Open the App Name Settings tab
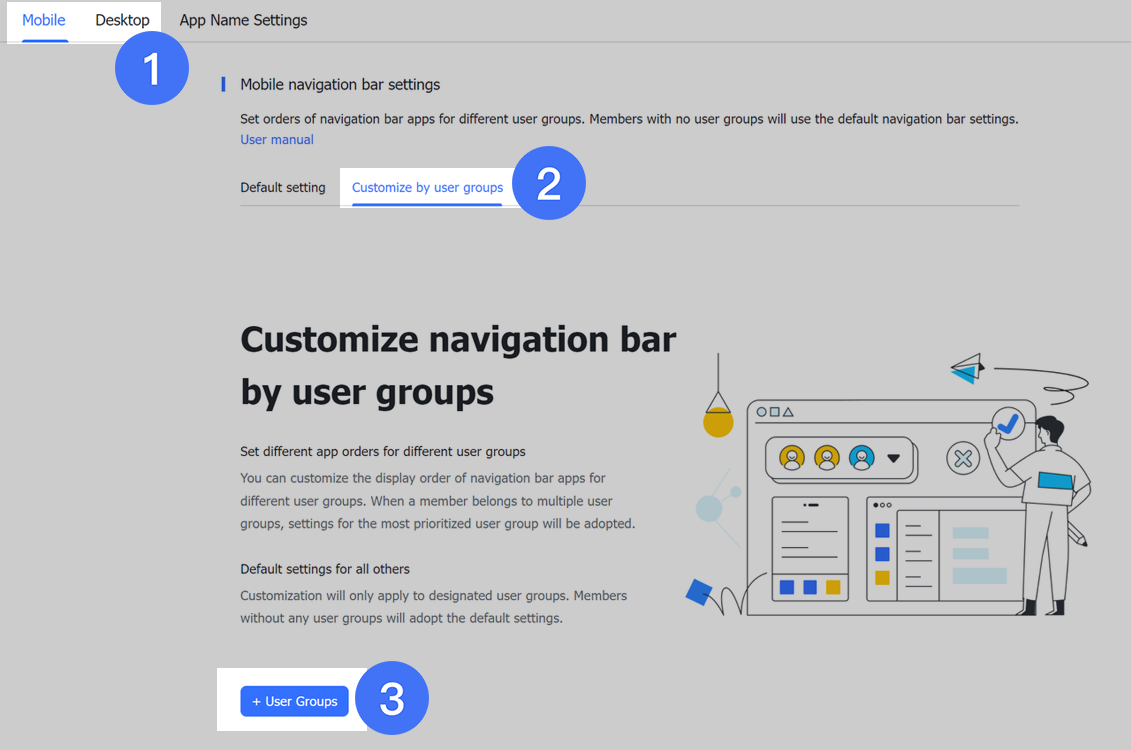Viewport: 1131px width, 750px height. (243, 19)
